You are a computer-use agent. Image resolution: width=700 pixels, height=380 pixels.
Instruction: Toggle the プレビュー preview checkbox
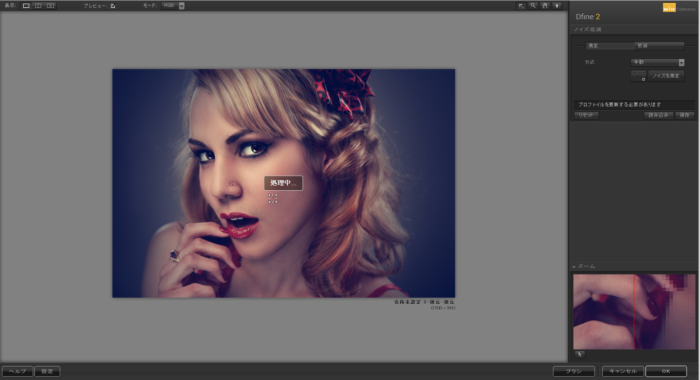[x=113, y=6]
